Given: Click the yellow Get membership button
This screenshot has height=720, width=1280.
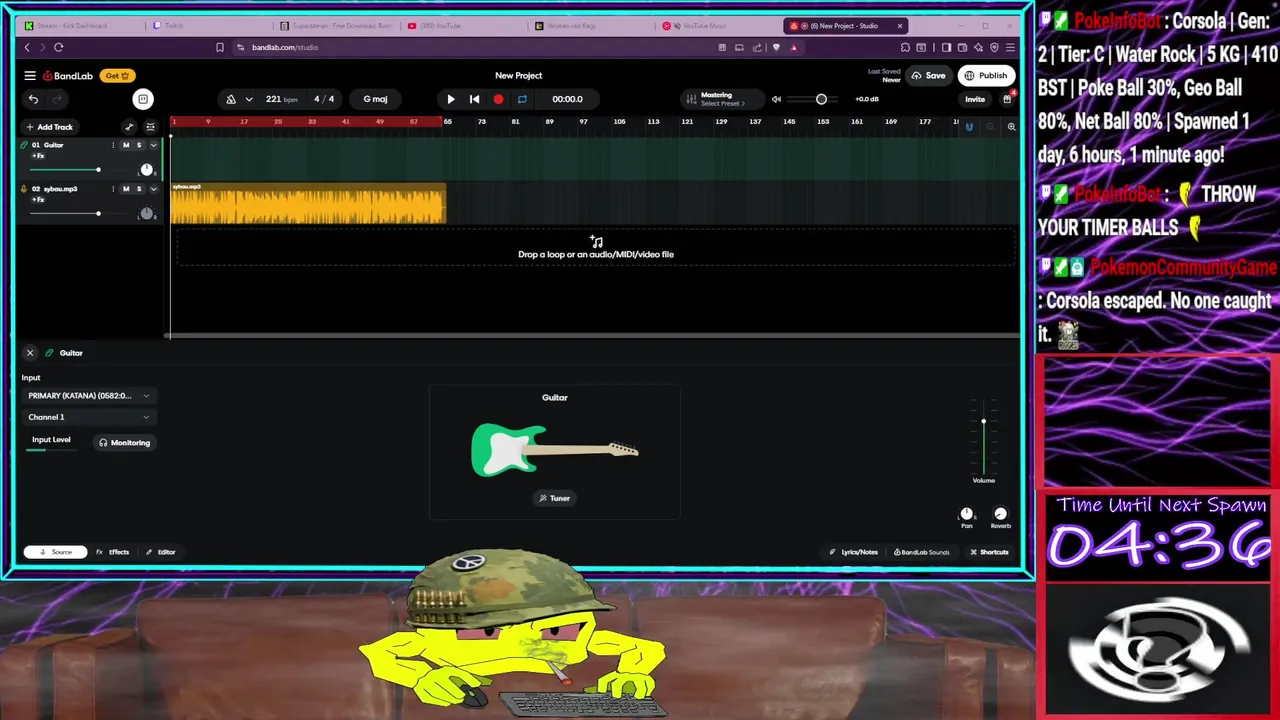Looking at the screenshot, I should 117,76.
